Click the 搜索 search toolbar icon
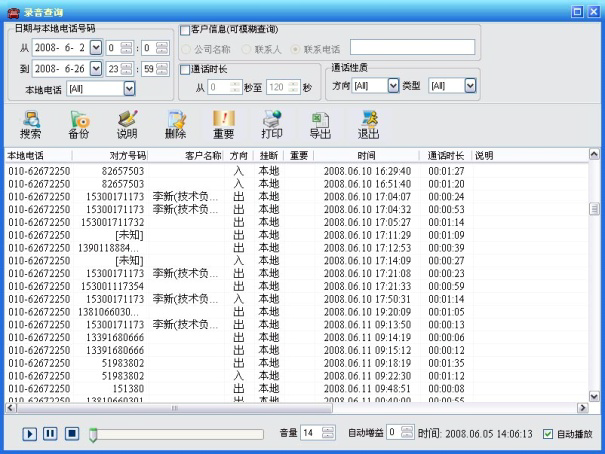Image resolution: width=605 pixels, height=454 pixels. pos(30,124)
